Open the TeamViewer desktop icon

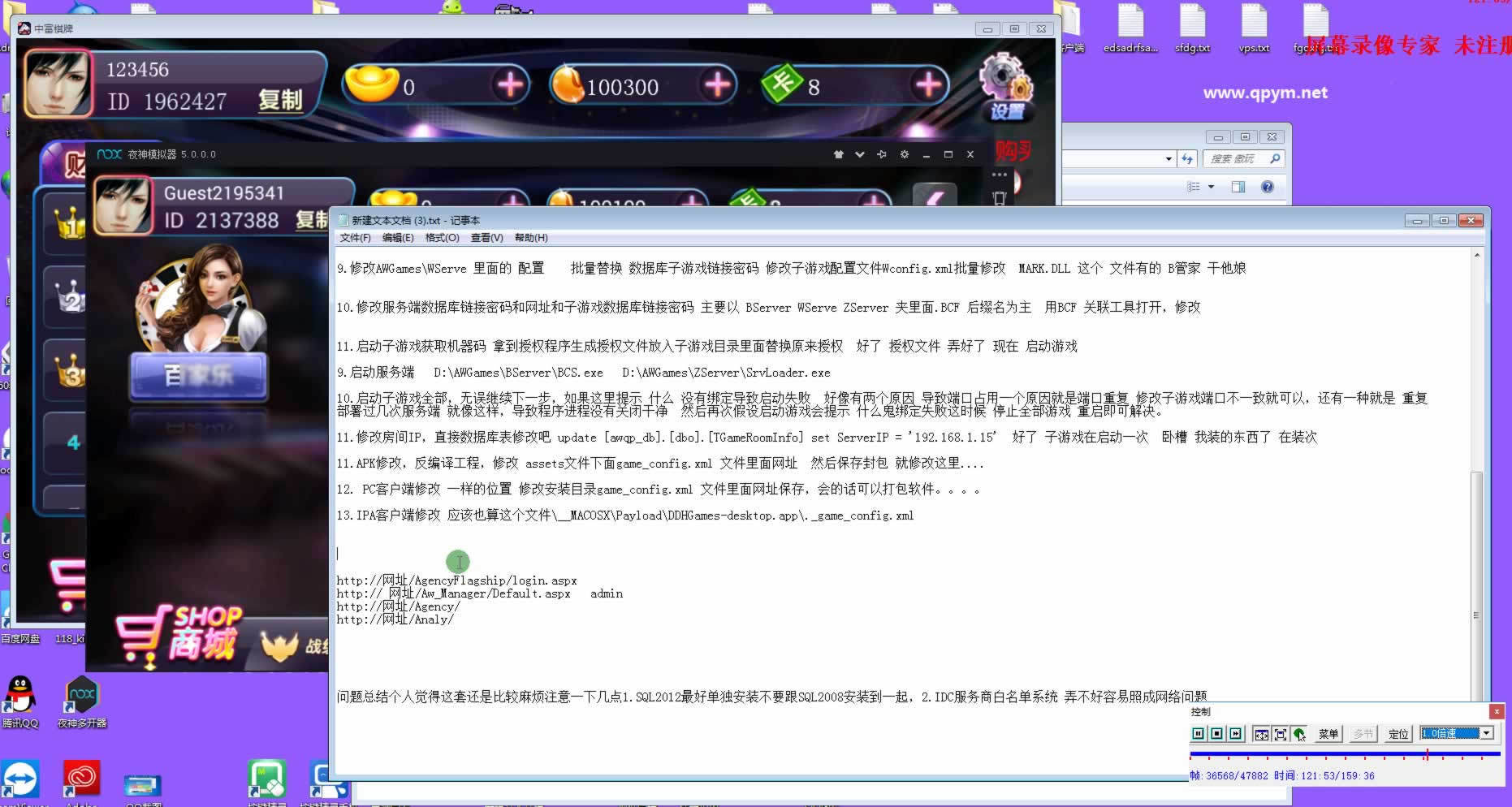click(x=19, y=782)
